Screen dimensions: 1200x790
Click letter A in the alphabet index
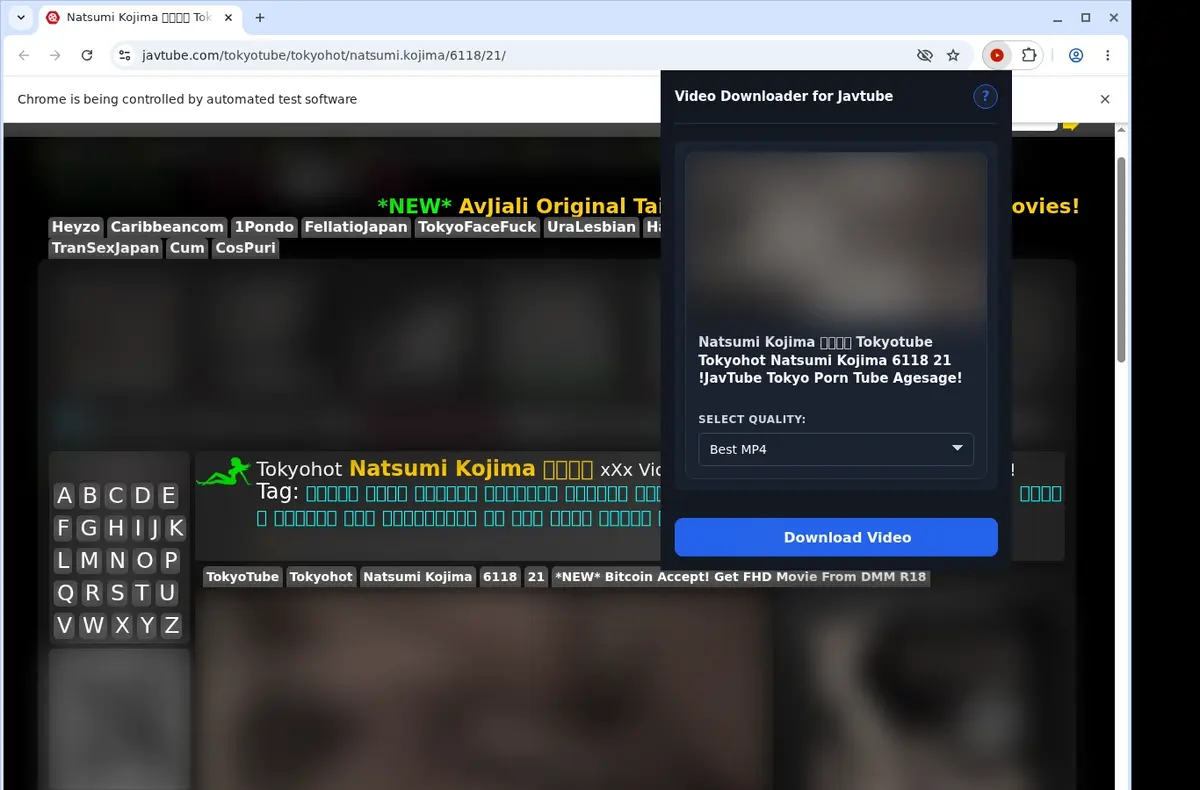coord(65,495)
